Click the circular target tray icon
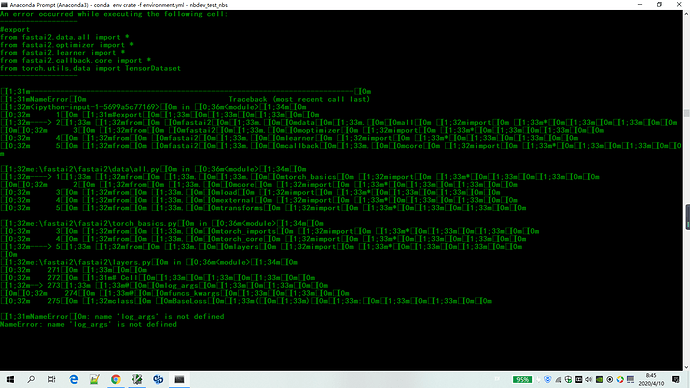The width and height of the screenshot is (690, 388). [609, 380]
